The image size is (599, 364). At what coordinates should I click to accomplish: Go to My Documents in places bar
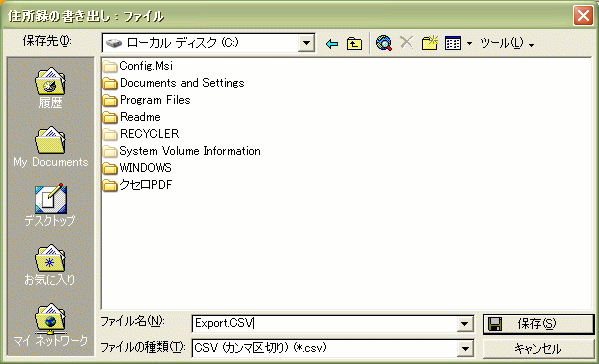coord(50,147)
